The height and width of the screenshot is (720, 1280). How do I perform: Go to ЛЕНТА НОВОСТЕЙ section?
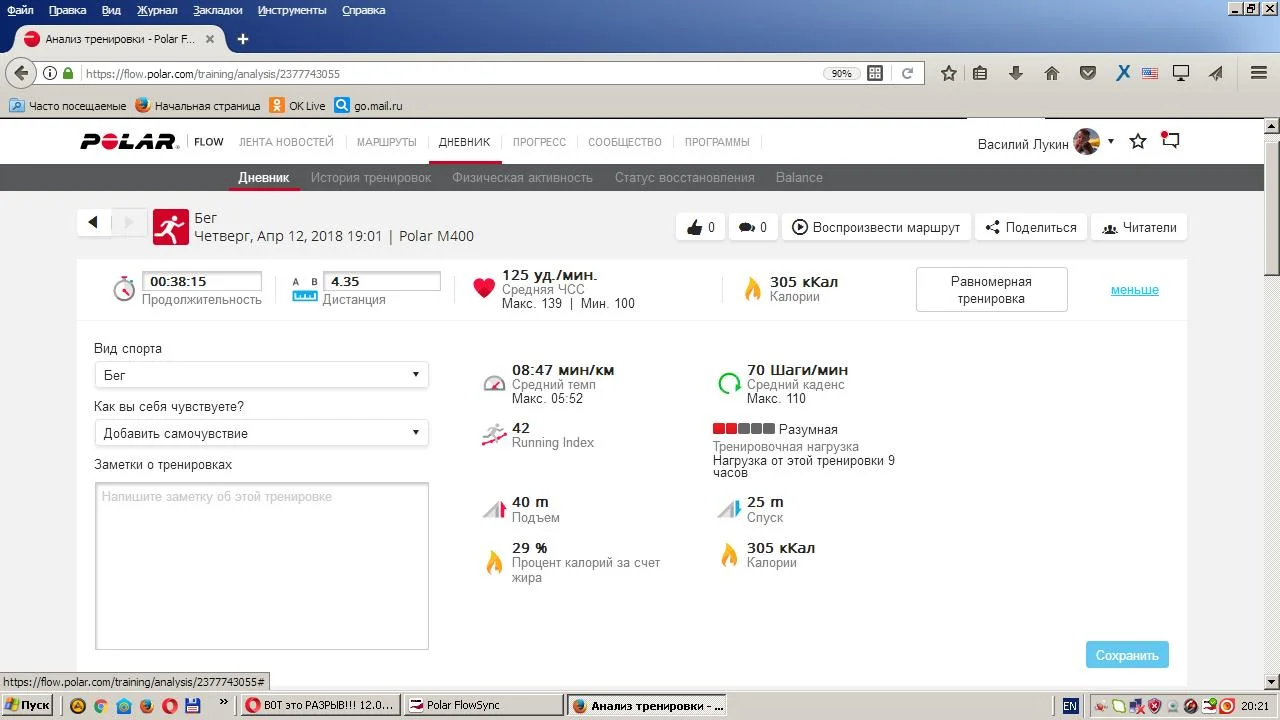coord(286,142)
